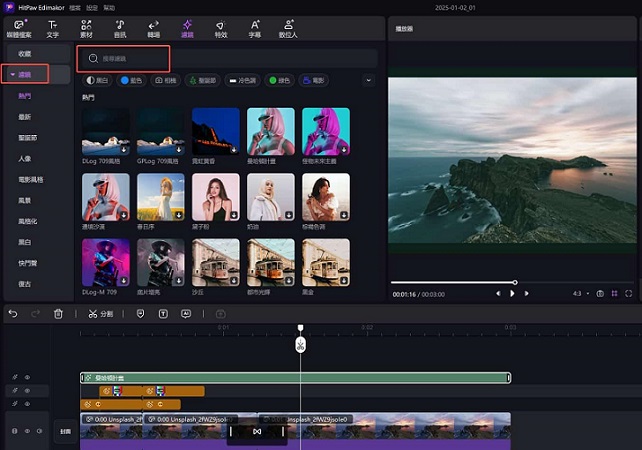Toggle visibility of the second orange track
This screenshot has height=450, width=642.
(x=27, y=404)
